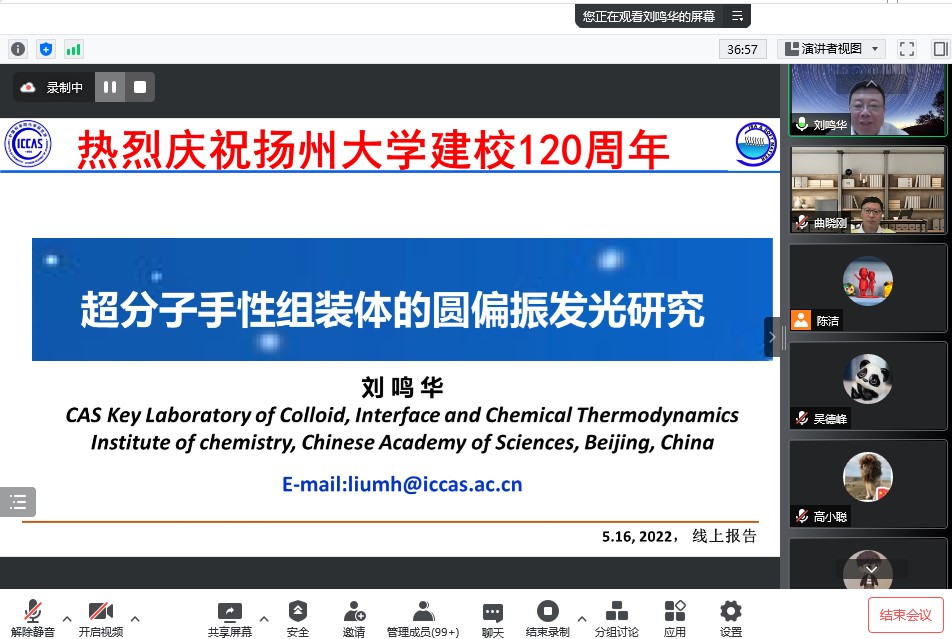Click the meeting info icon
952x639 pixels.
point(18,48)
